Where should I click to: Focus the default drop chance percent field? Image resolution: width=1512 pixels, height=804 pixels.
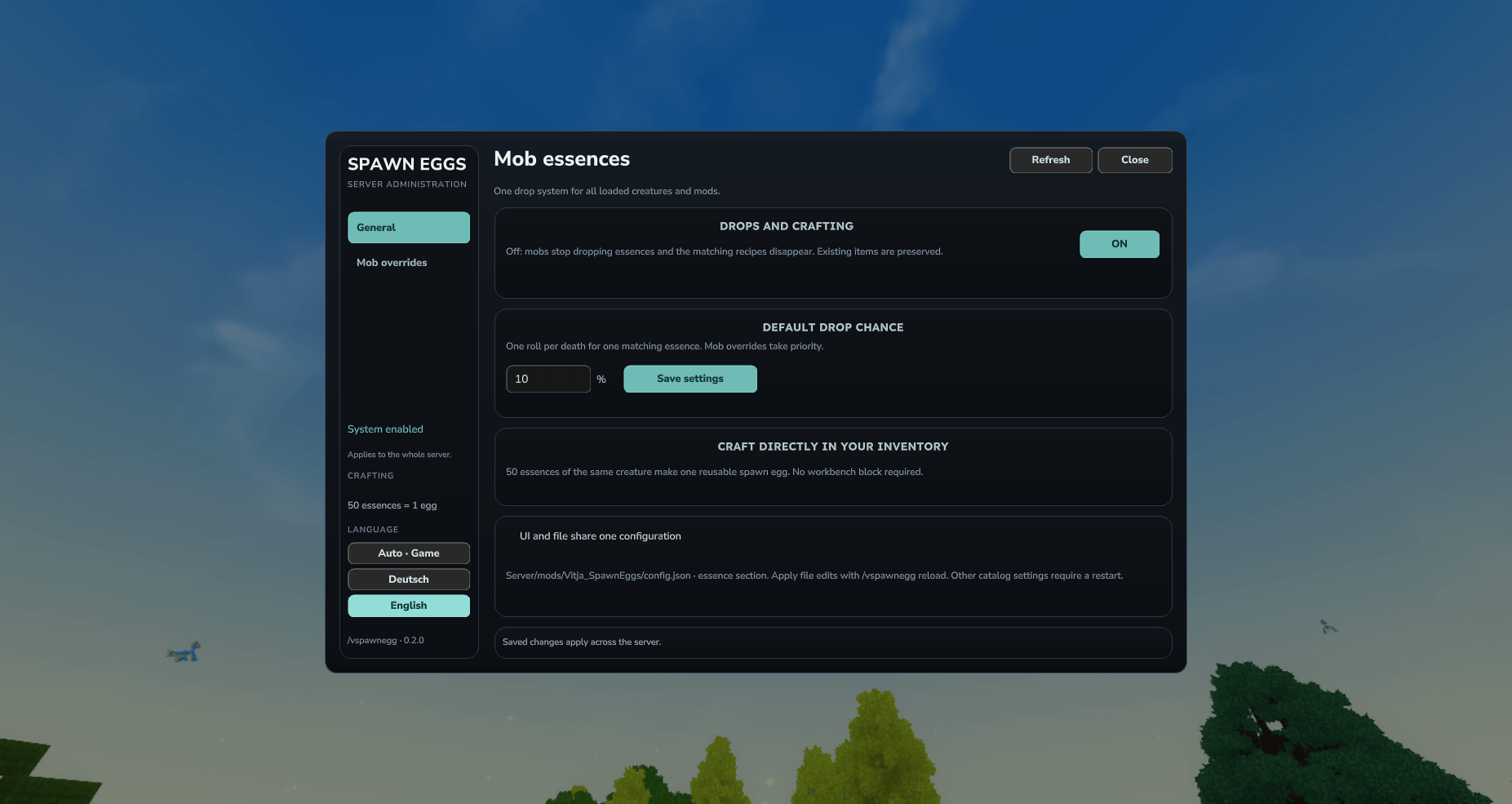click(x=548, y=379)
